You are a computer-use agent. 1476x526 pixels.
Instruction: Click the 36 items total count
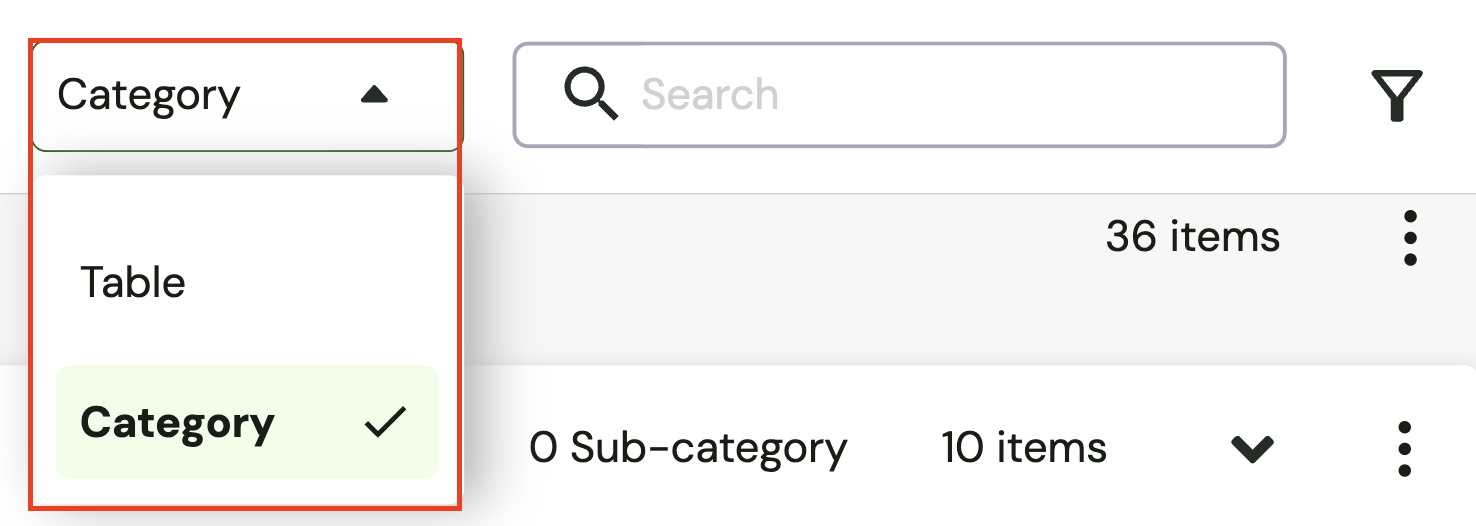(1192, 237)
